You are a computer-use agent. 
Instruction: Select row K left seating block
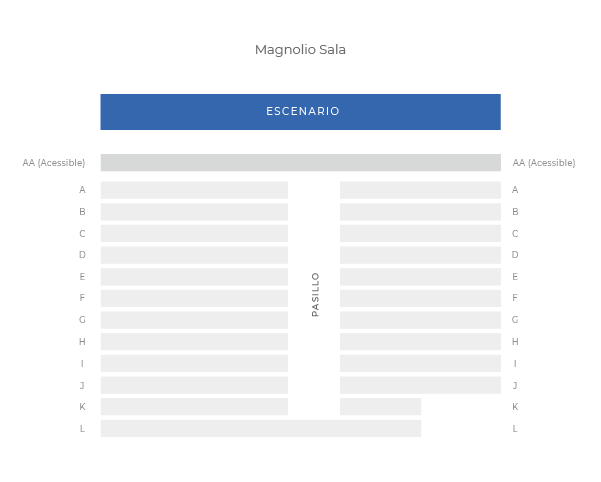click(x=194, y=407)
